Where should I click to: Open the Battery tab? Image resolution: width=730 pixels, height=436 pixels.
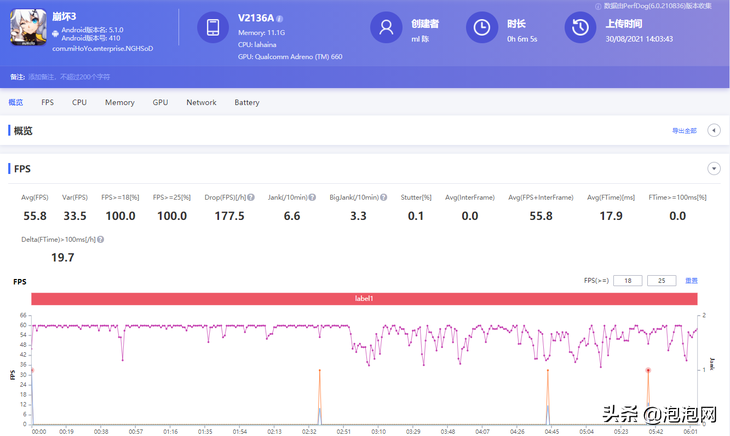[x=247, y=102]
